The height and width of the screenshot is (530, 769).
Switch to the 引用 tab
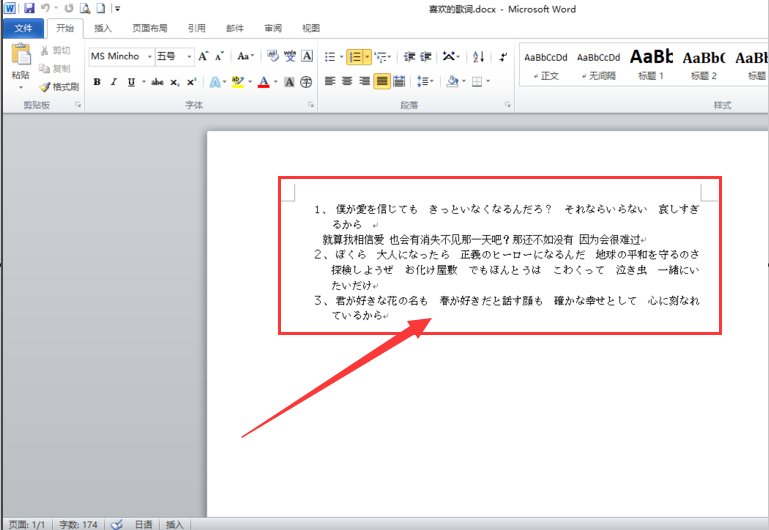[x=197, y=28]
